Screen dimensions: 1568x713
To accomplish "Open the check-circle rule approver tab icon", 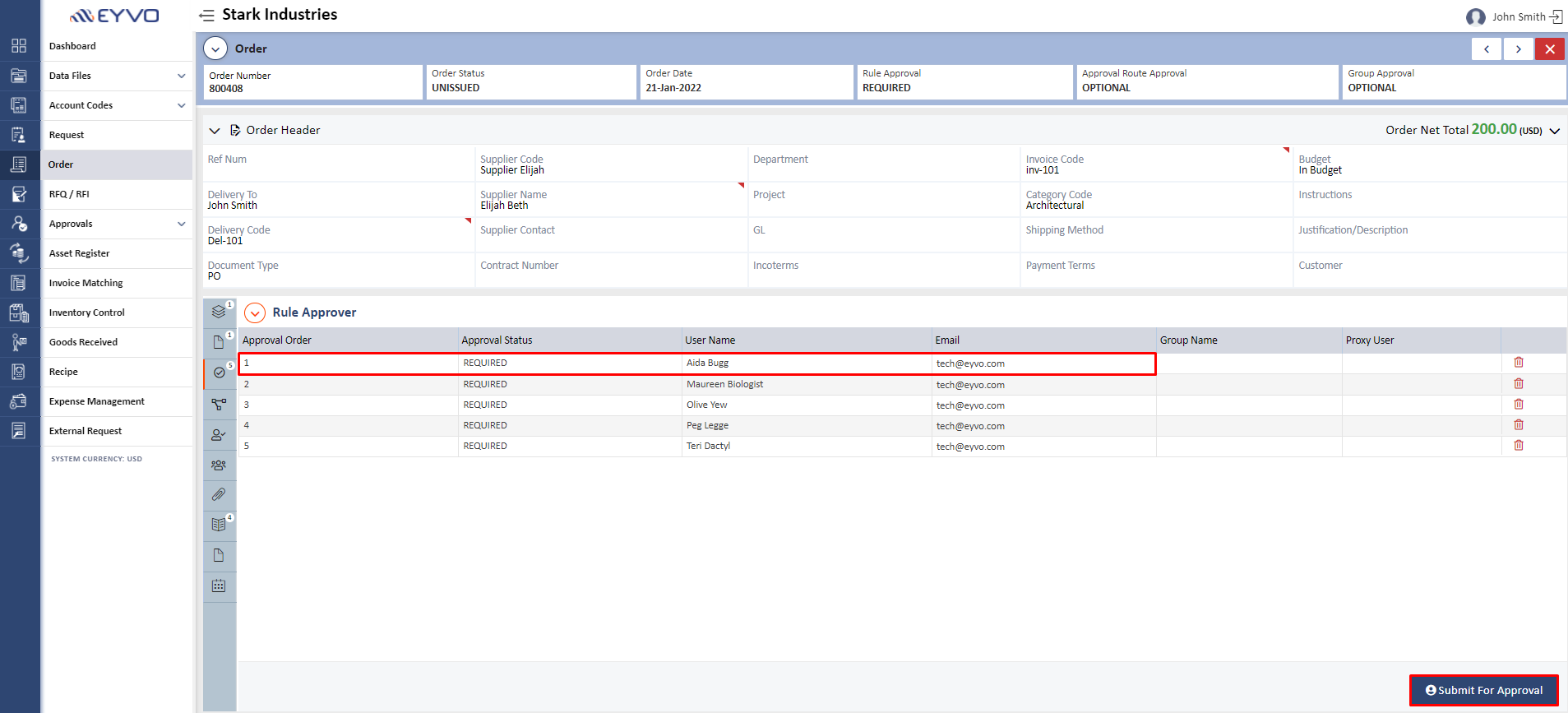I will (219, 373).
